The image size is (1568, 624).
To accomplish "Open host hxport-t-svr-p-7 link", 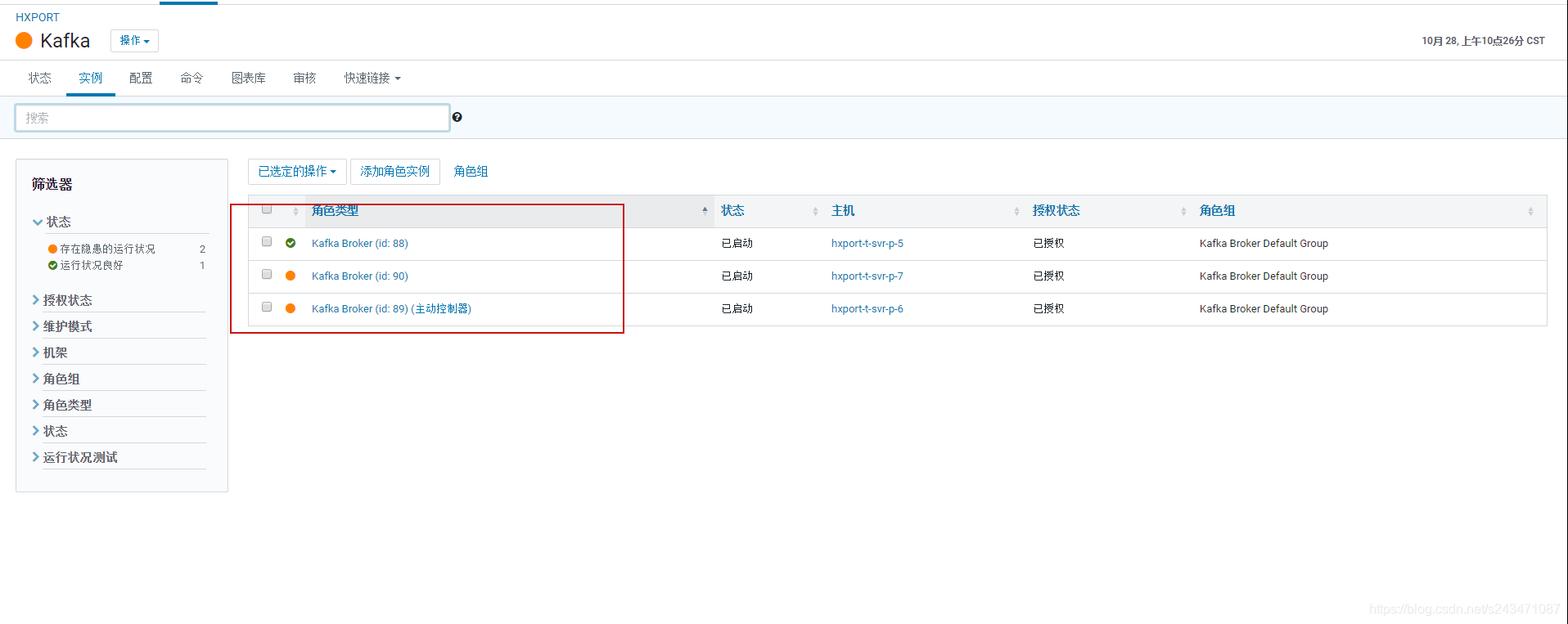I will [x=867, y=276].
